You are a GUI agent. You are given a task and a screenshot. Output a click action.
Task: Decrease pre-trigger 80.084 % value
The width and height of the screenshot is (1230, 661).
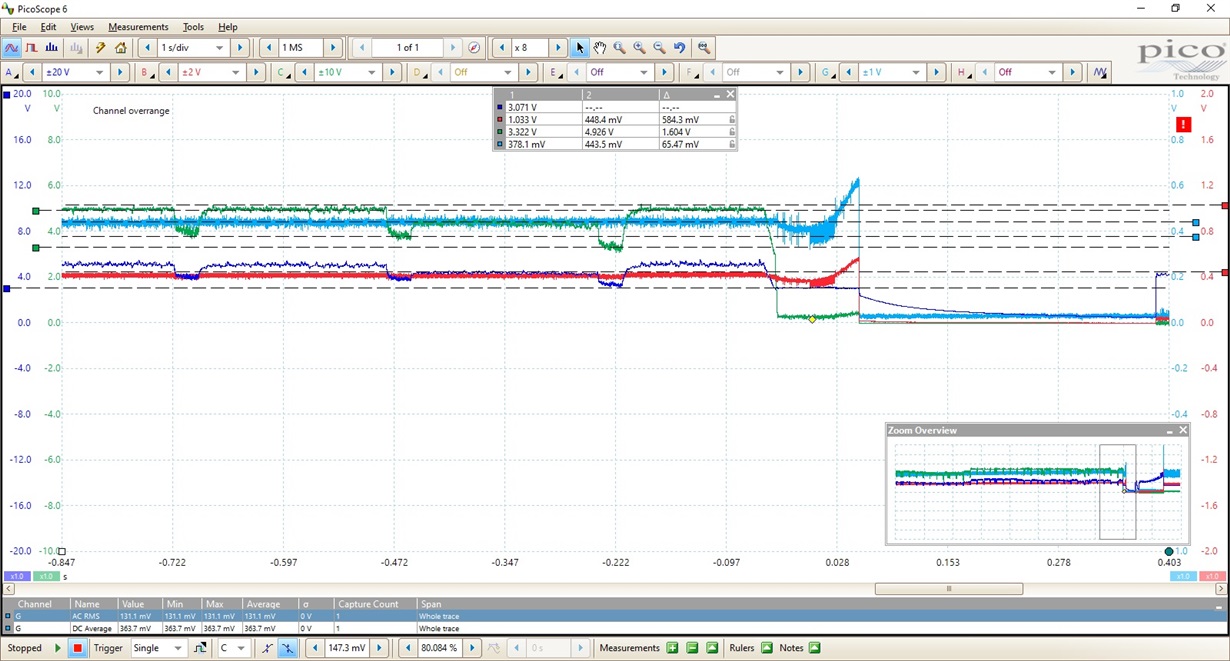coord(408,648)
